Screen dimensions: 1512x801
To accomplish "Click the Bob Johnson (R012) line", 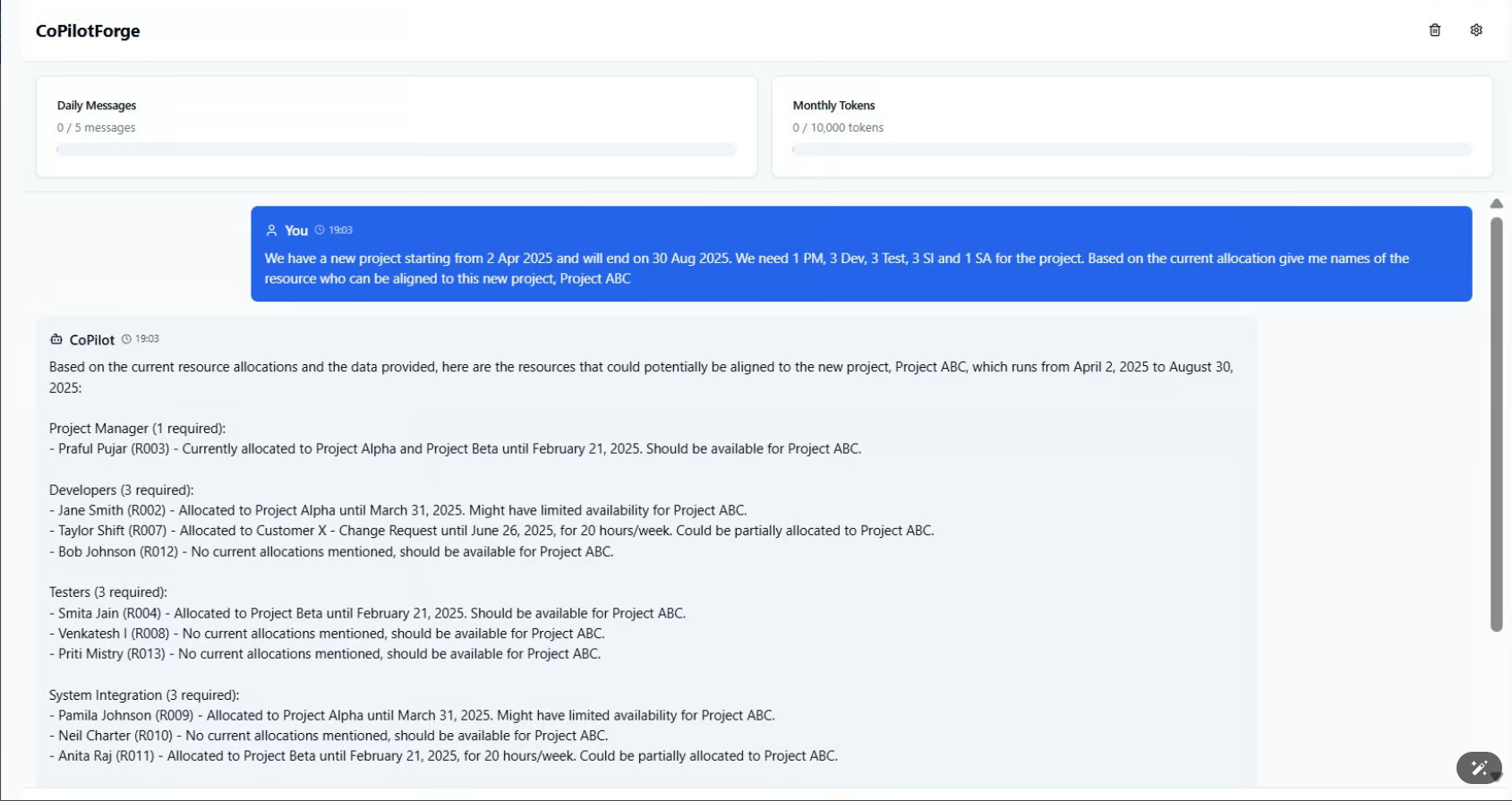I will (x=331, y=552).
